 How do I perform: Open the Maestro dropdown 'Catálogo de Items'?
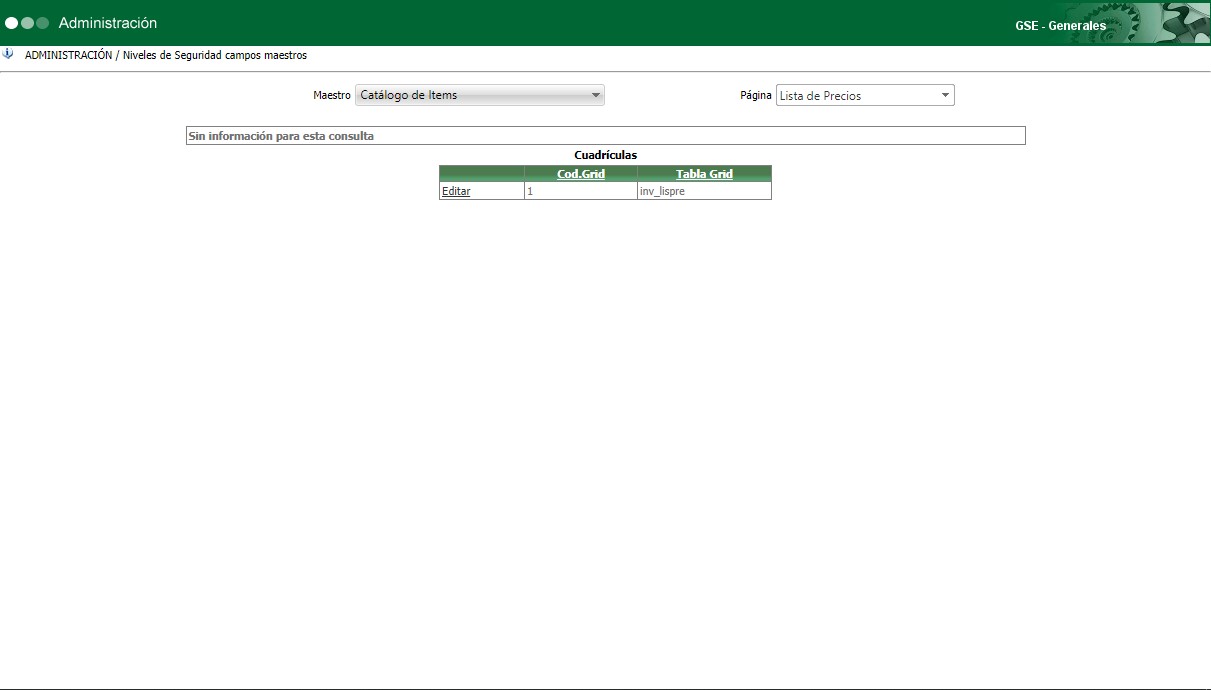[480, 95]
